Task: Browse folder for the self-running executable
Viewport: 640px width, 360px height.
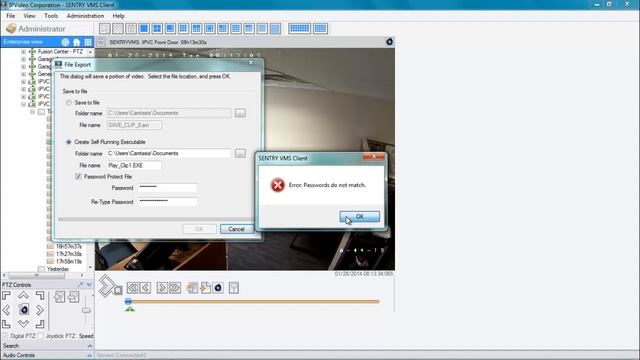Action: (x=240, y=153)
